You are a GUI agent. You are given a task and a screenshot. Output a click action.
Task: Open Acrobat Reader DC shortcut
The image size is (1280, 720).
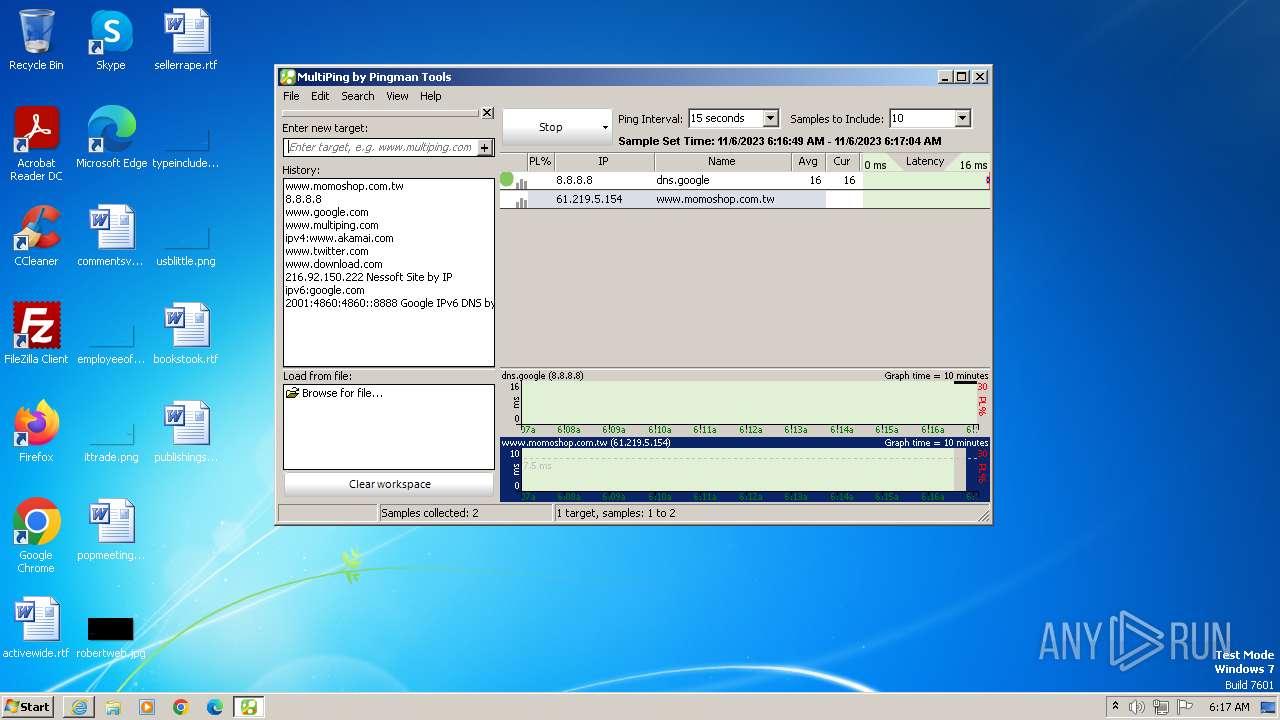click(36, 144)
